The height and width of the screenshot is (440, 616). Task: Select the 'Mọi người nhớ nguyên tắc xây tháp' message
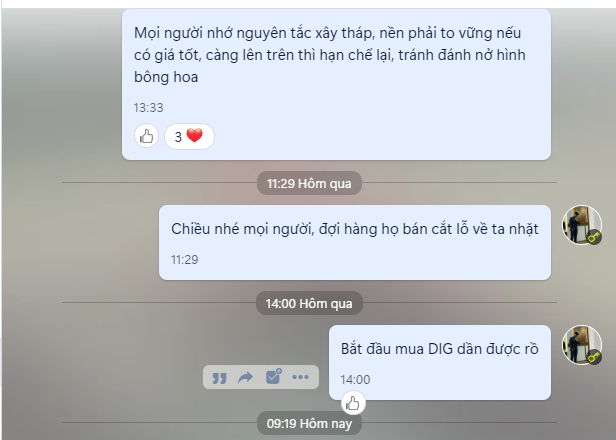(x=336, y=84)
